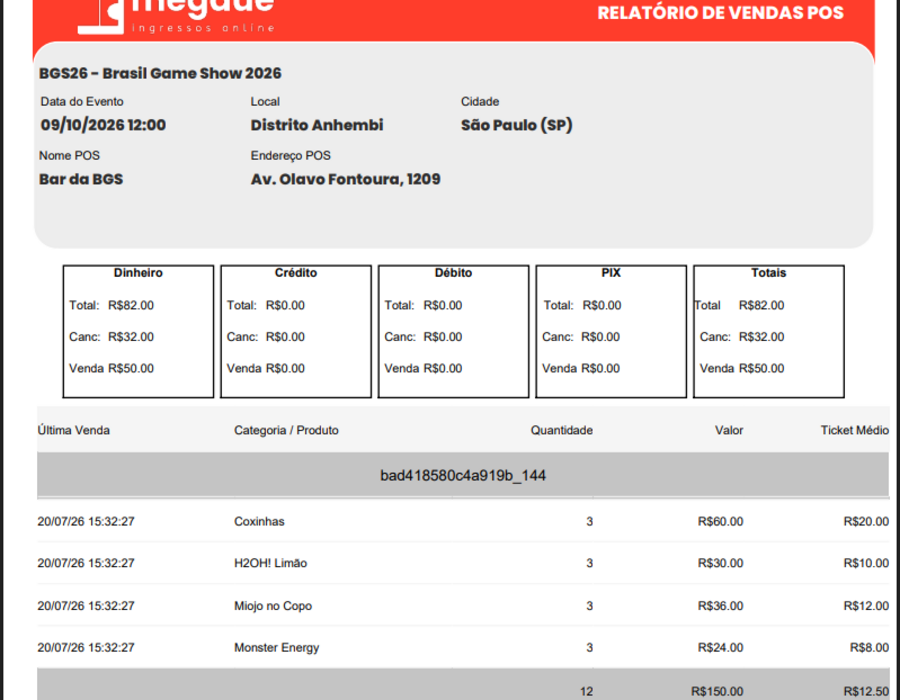
Task: Click the Totais Total R$82.00 value
Action: [x=761, y=305]
